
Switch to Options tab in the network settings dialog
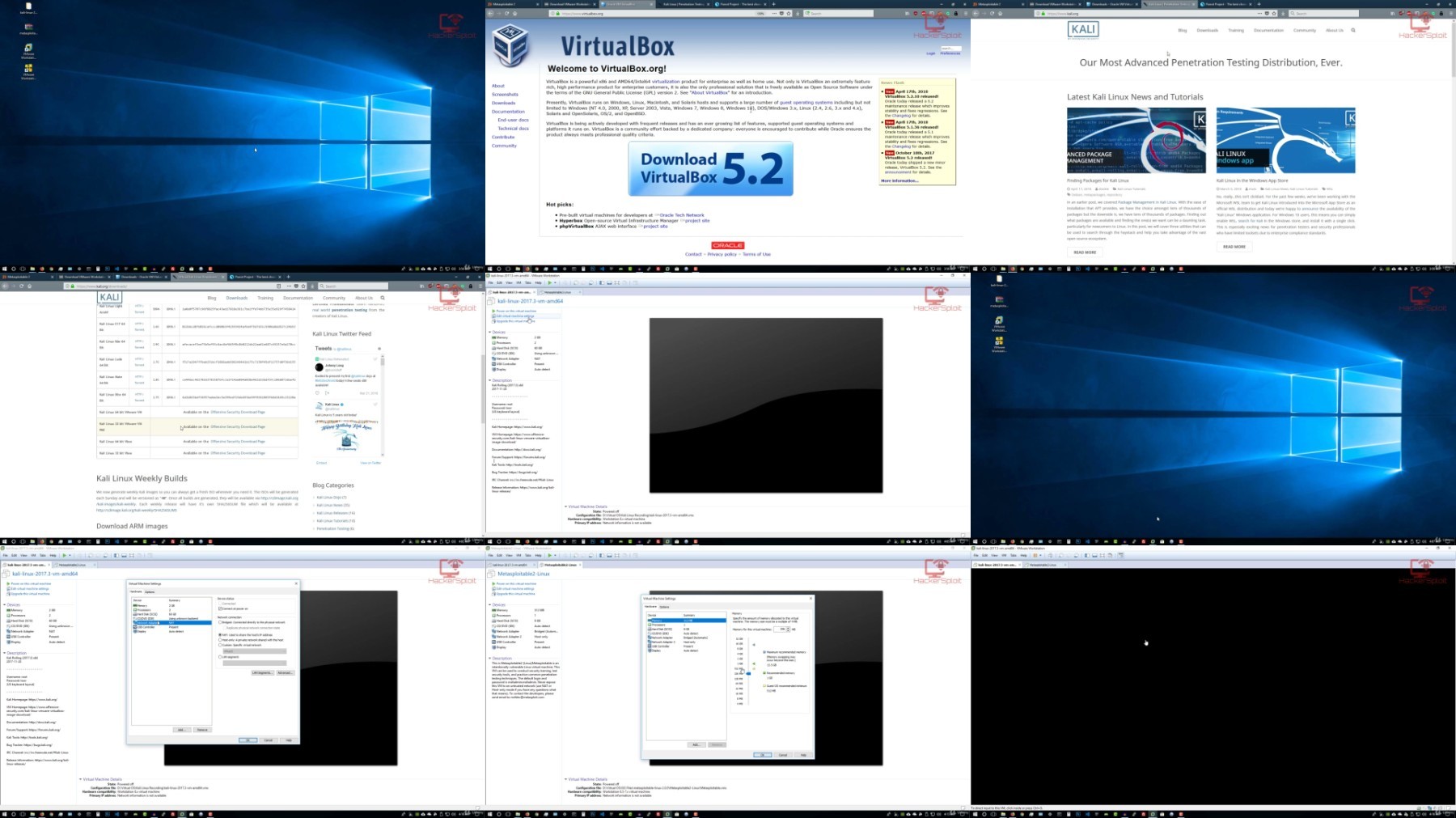pos(150,591)
